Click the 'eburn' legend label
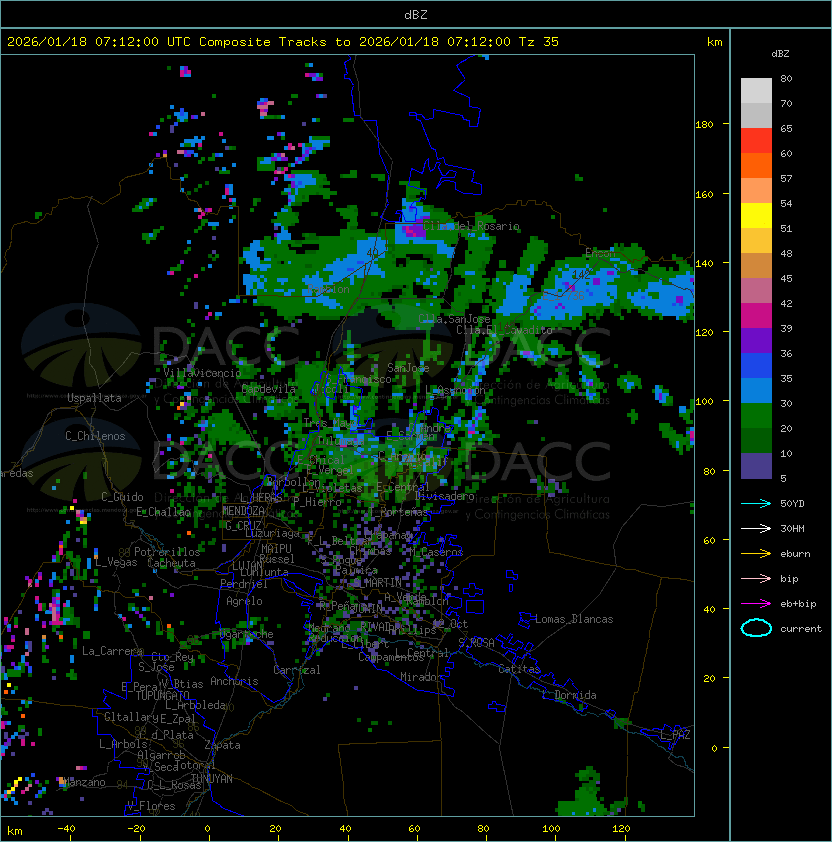 tap(795, 554)
